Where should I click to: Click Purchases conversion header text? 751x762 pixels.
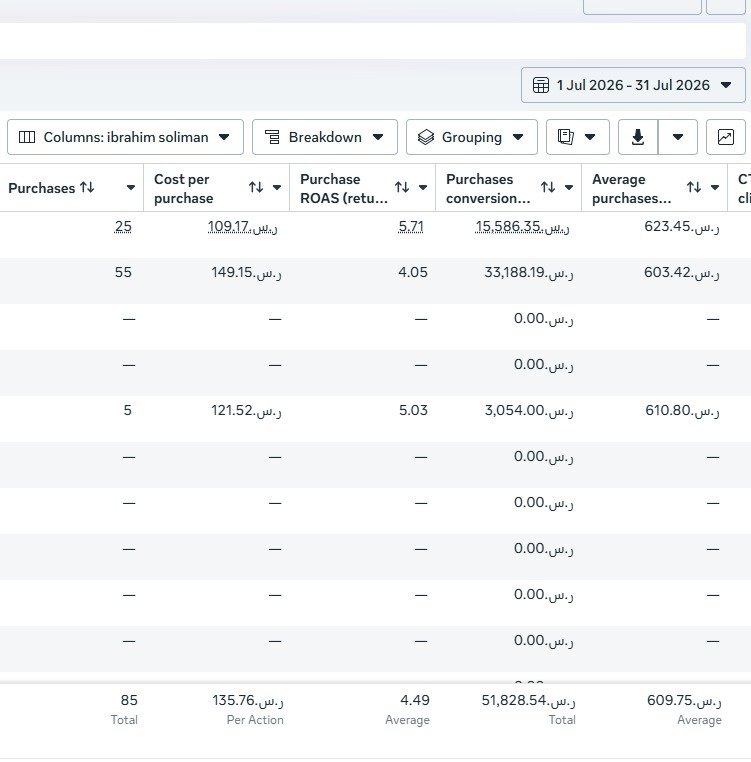pos(488,189)
